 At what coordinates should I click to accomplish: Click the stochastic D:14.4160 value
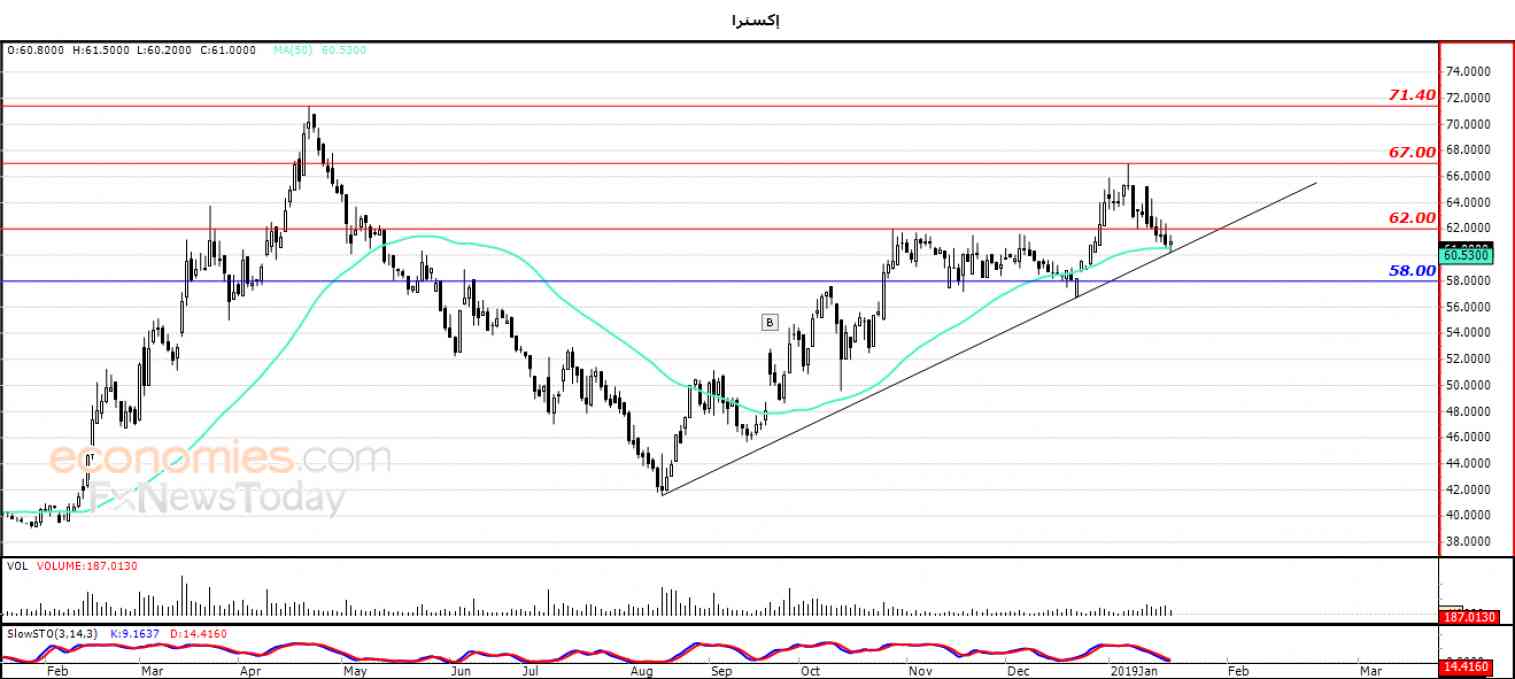pyautogui.click(x=197, y=633)
